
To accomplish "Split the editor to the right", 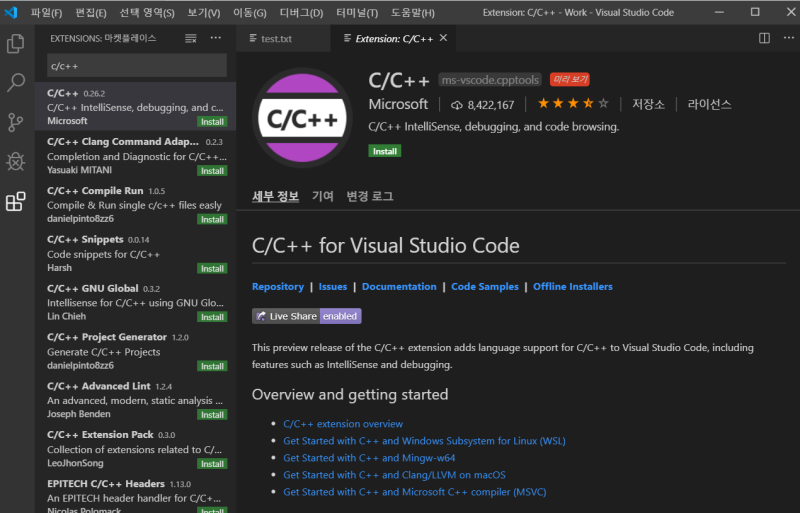I will click(x=764, y=38).
